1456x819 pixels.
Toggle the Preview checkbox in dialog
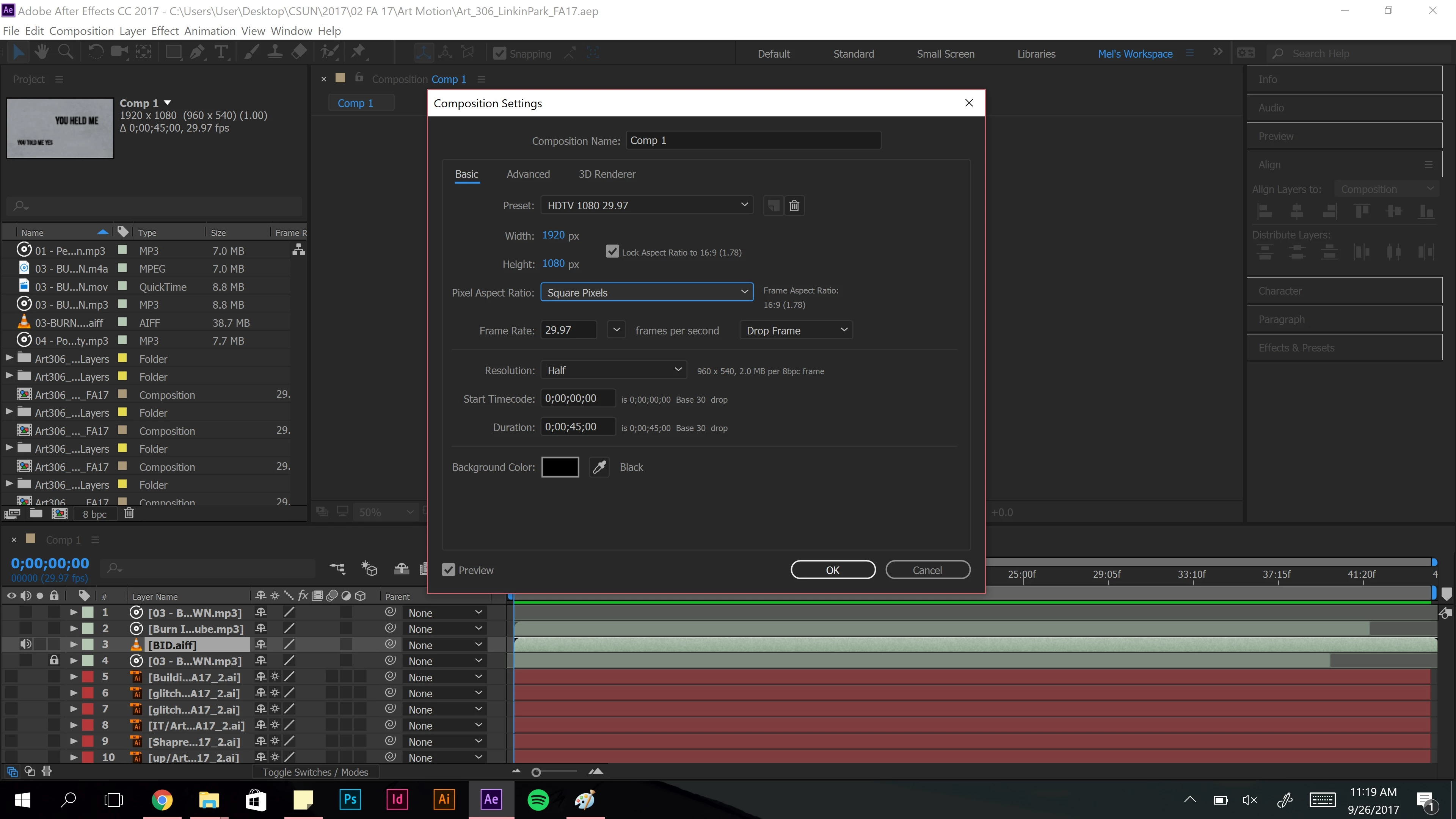[448, 570]
